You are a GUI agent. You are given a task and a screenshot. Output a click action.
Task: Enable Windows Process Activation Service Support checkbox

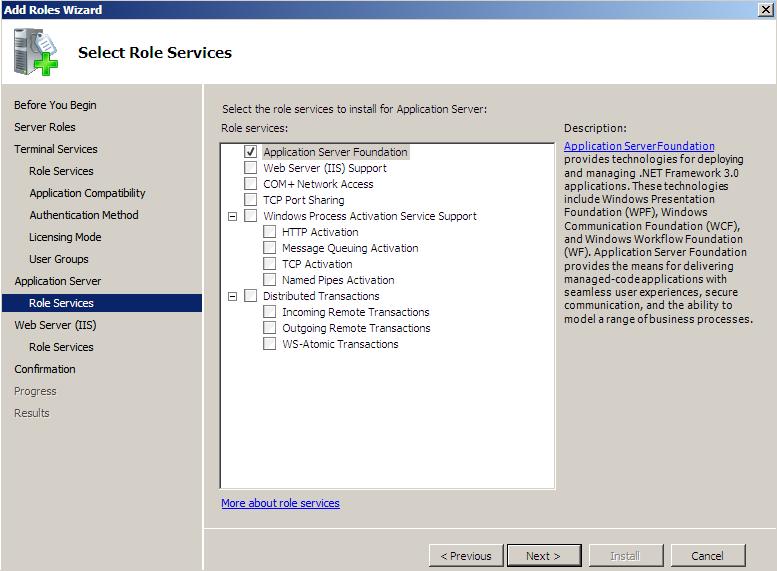click(x=251, y=216)
